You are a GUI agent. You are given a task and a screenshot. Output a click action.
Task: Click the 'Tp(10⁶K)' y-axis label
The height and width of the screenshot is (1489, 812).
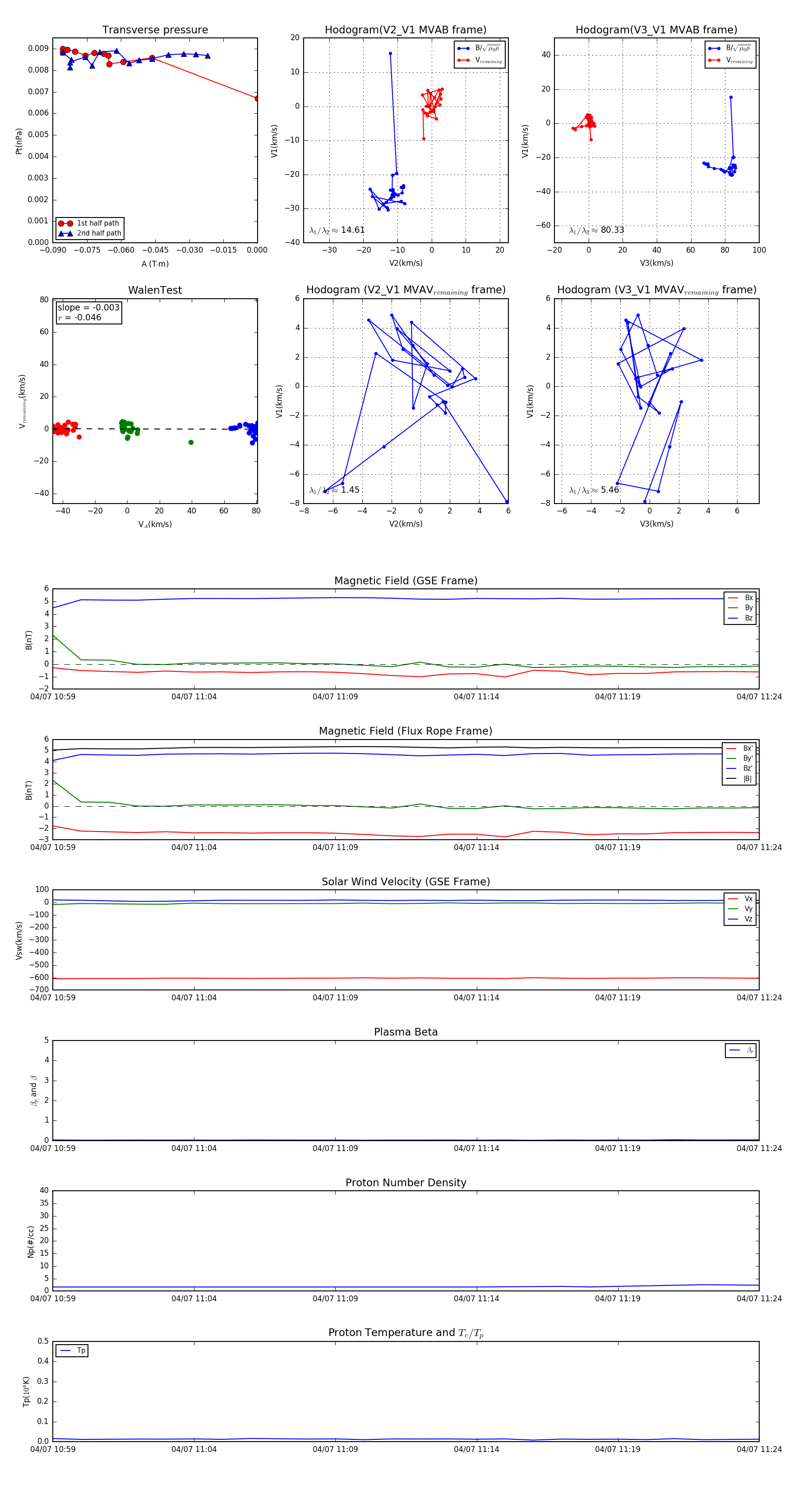coord(27,1392)
